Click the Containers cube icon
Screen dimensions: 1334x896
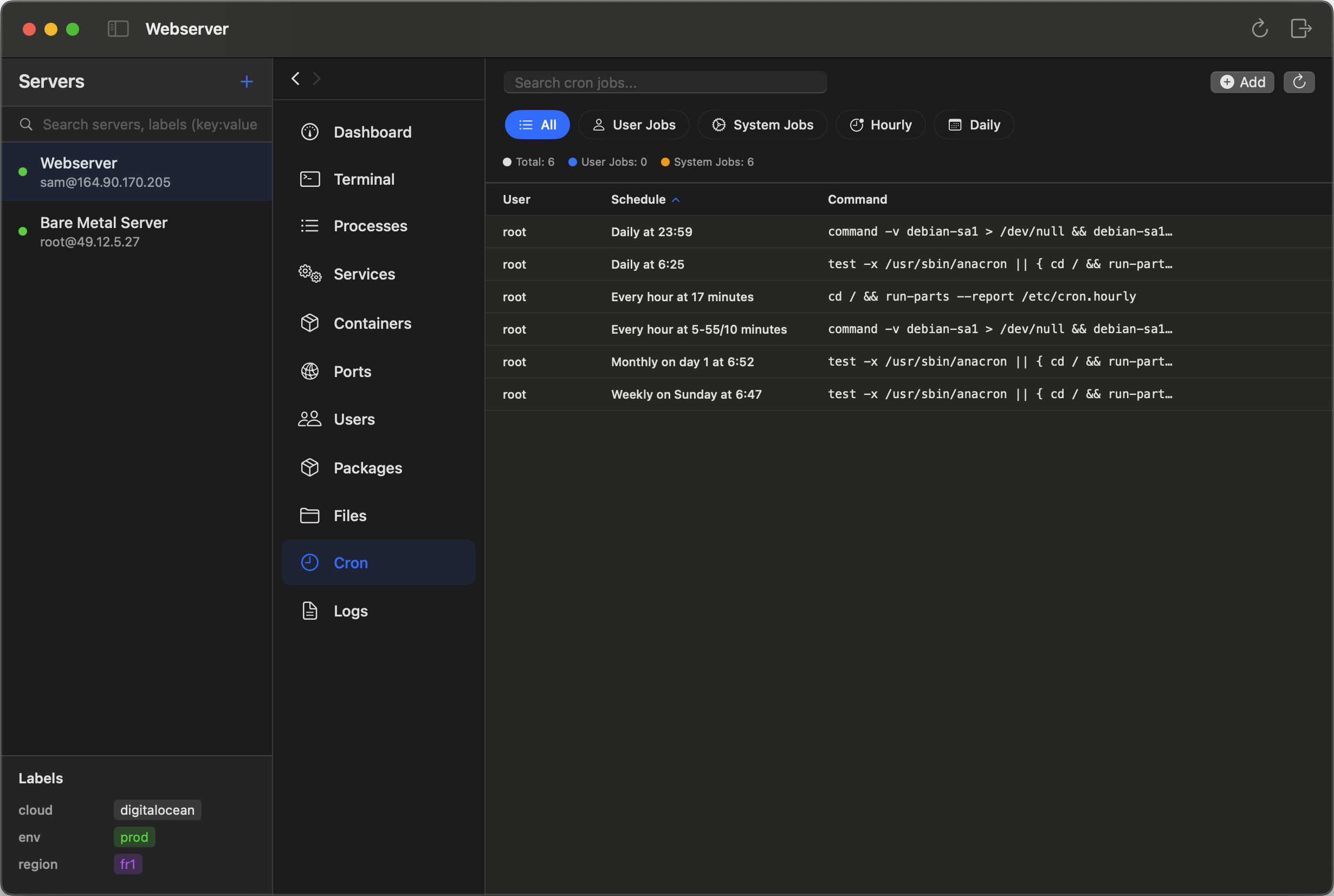click(310, 323)
